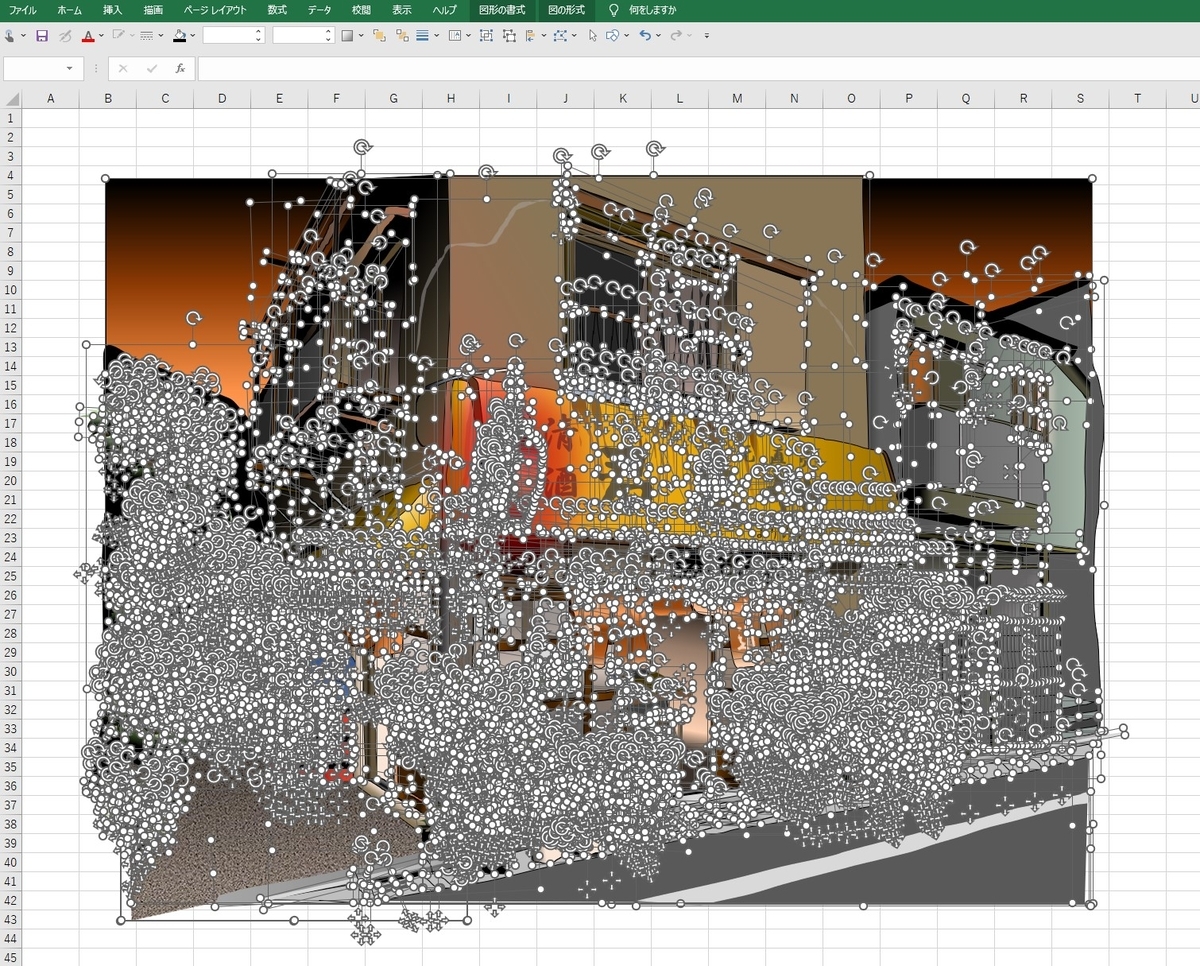Click the bring forward icon
1200x966 pixels.
pyautogui.click(x=379, y=35)
